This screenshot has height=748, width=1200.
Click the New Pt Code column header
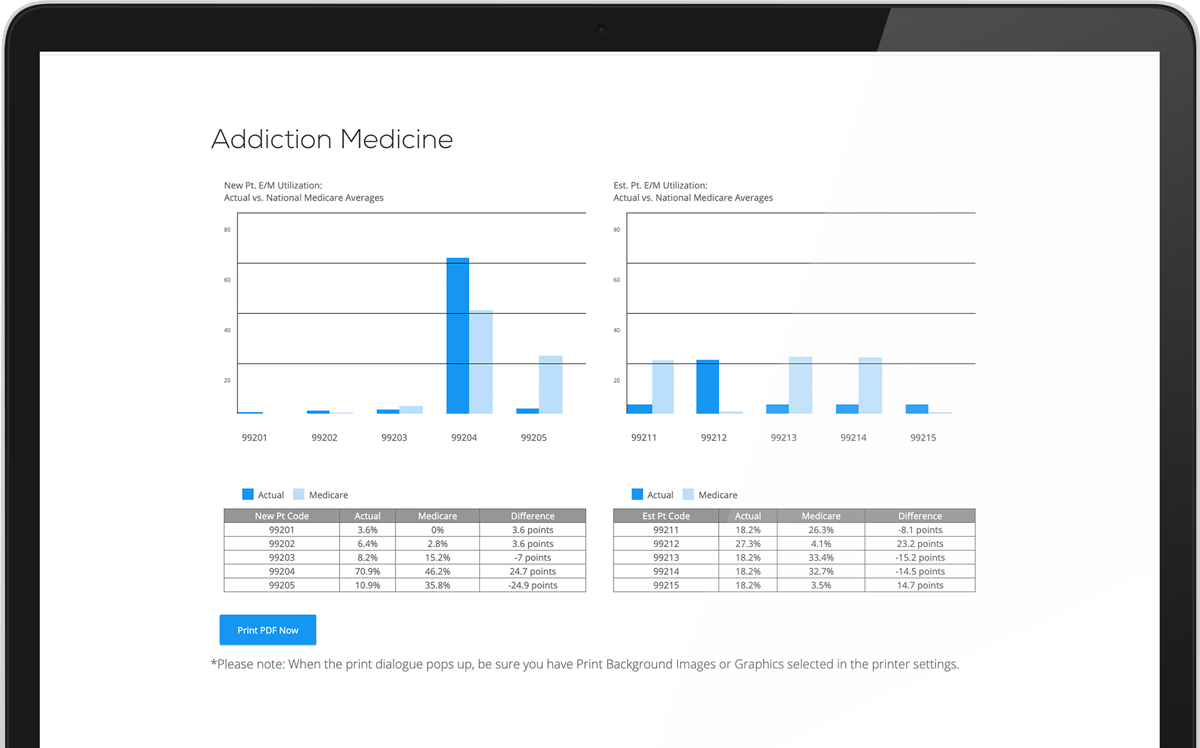282,516
